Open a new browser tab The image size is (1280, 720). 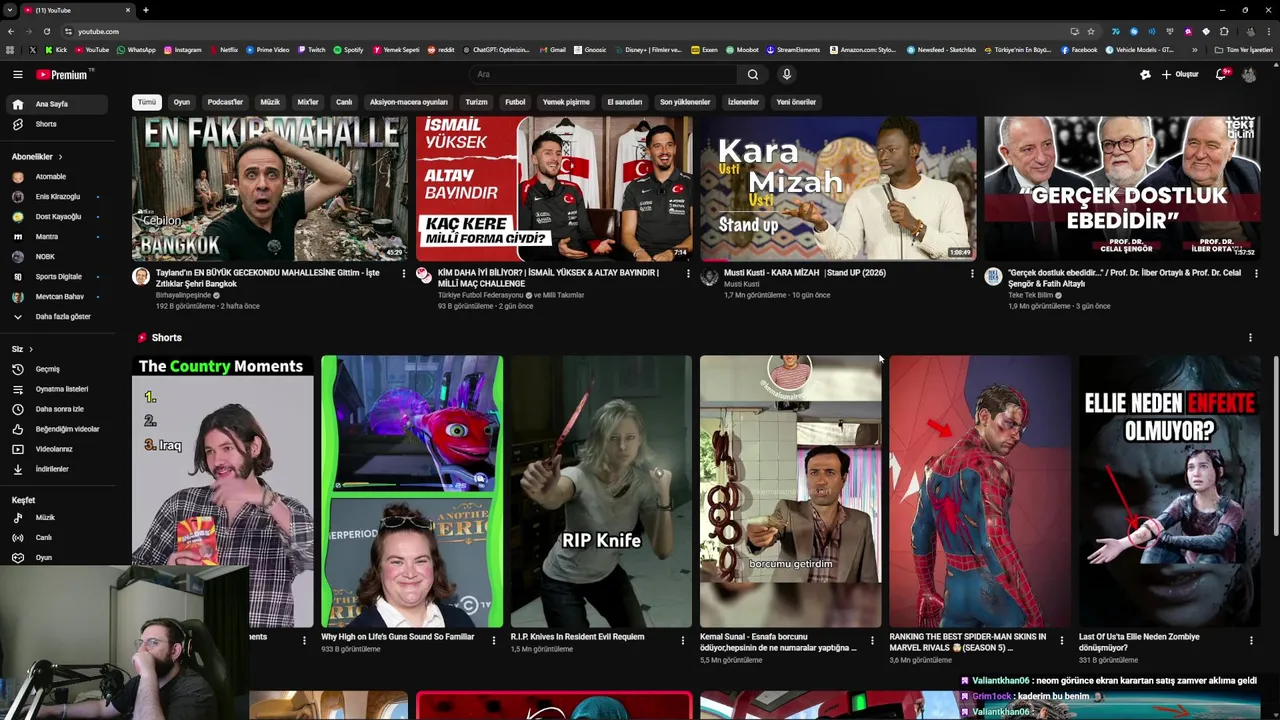pos(145,10)
